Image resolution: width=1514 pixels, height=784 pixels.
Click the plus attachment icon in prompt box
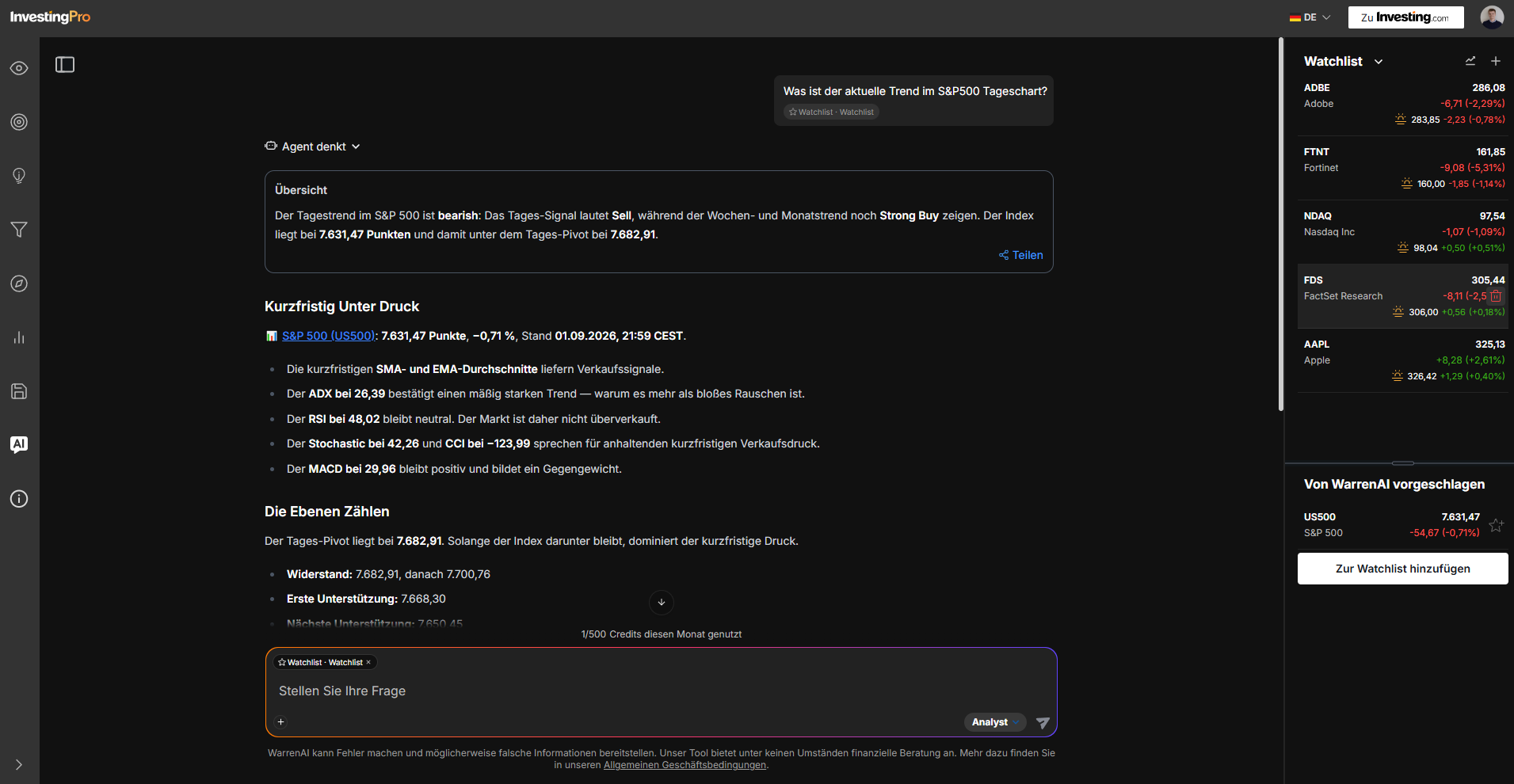point(281,722)
